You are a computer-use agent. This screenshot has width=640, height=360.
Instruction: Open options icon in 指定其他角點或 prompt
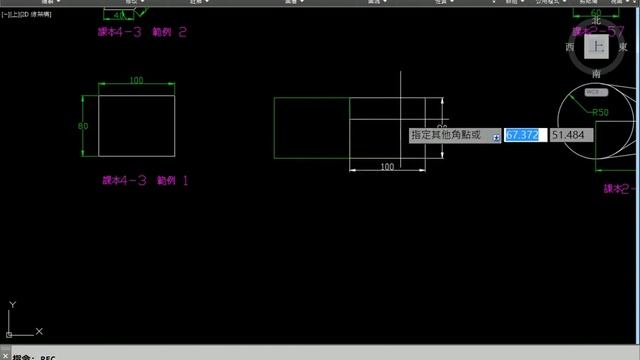[x=496, y=138]
